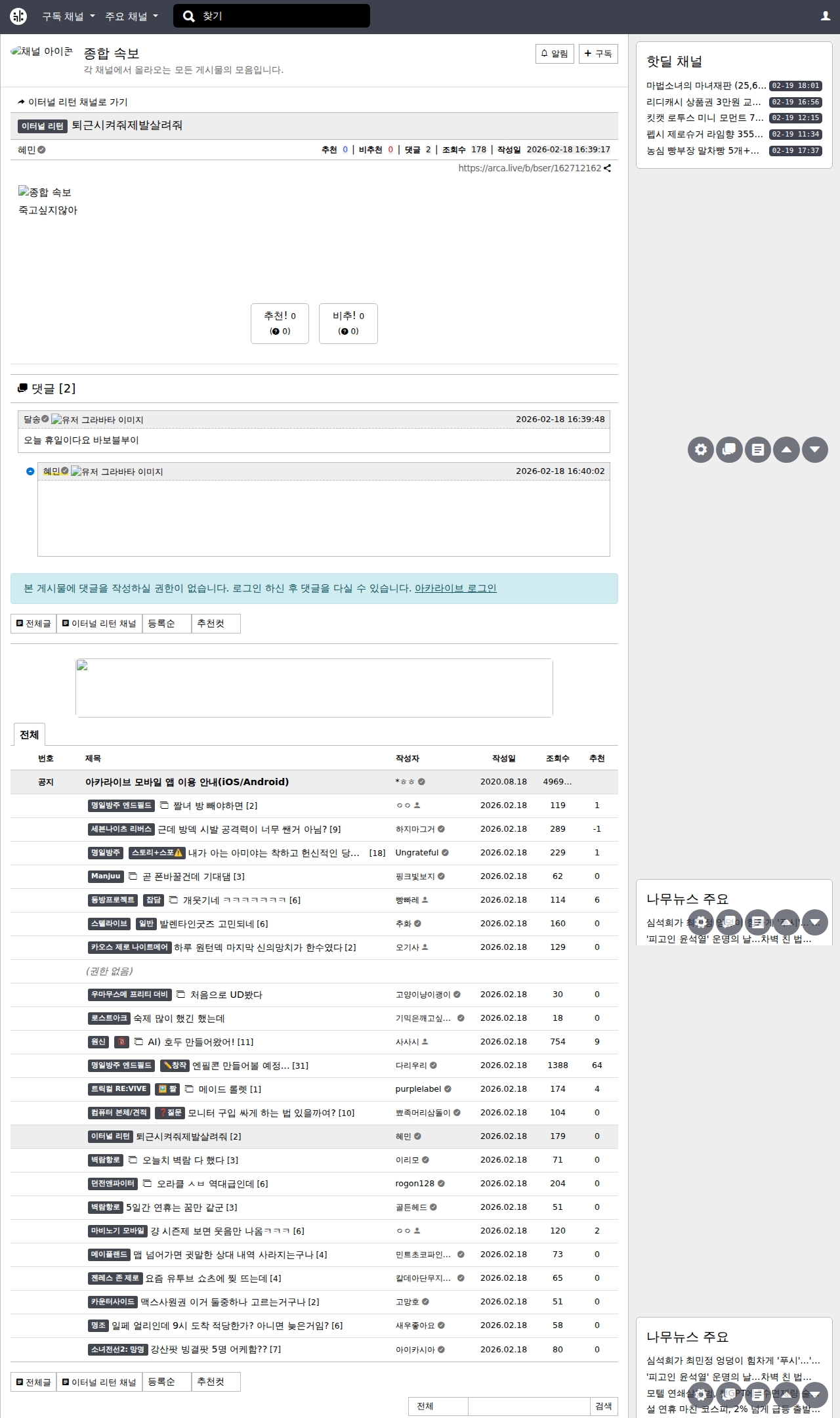Open the 아카라이브 모바일 앱 이용 안내 notice
This screenshot has width=840, height=1418.
click(x=187, y=782)
